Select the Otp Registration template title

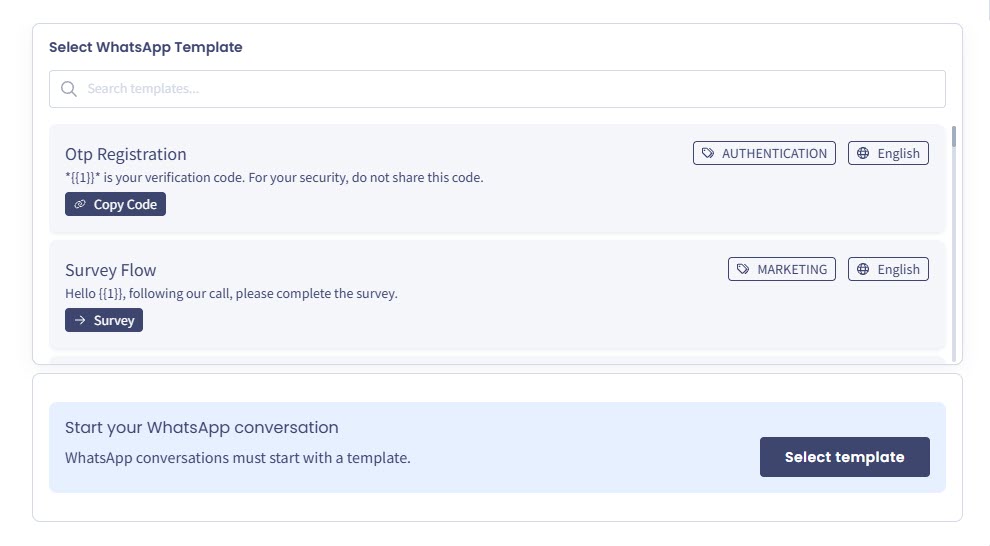click(126, 155)
